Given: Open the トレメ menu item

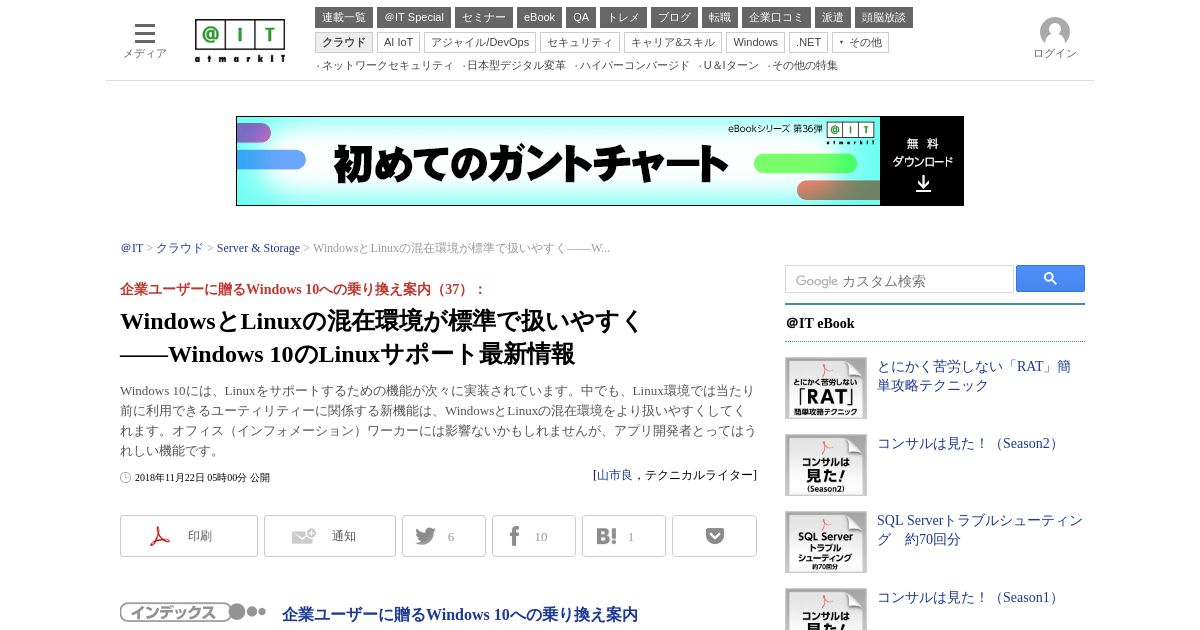Looking at the screenshot, I should click(x=623, y=17).
